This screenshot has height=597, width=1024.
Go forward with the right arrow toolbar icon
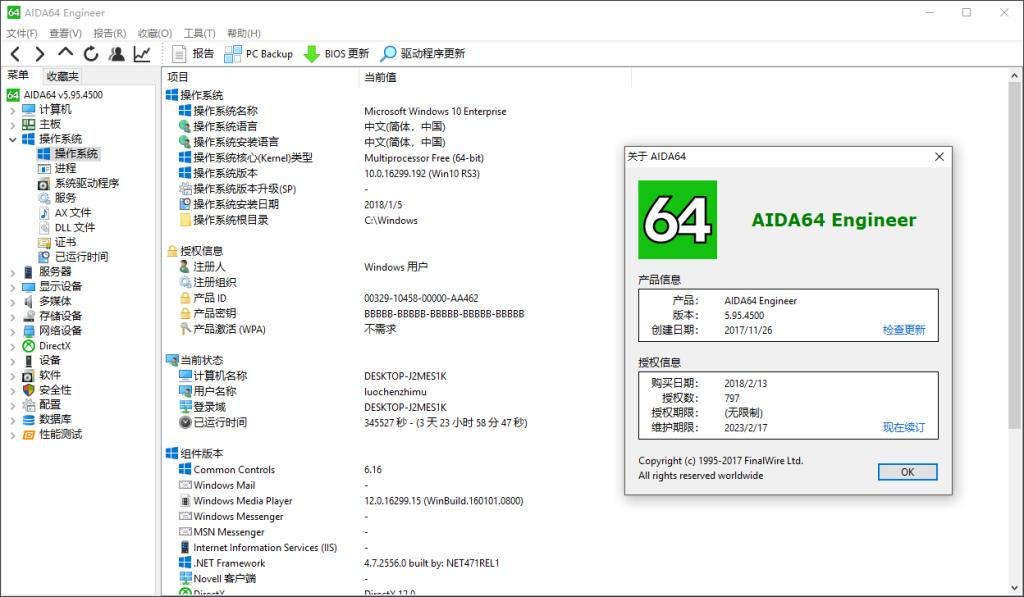[x=40, y=54]
